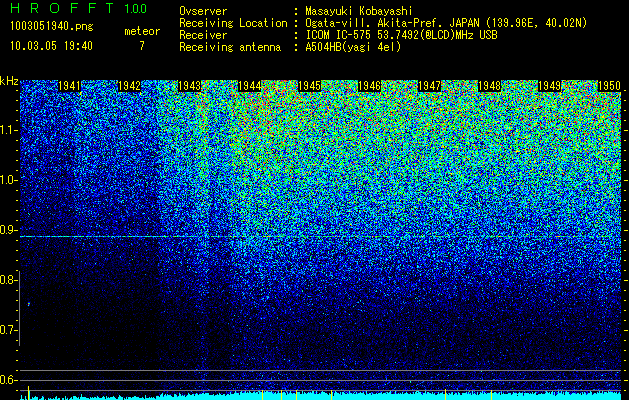The width and height of the screenshot is (629, 400).
Task: Click the Receiving antenna label
Action: 230,47
